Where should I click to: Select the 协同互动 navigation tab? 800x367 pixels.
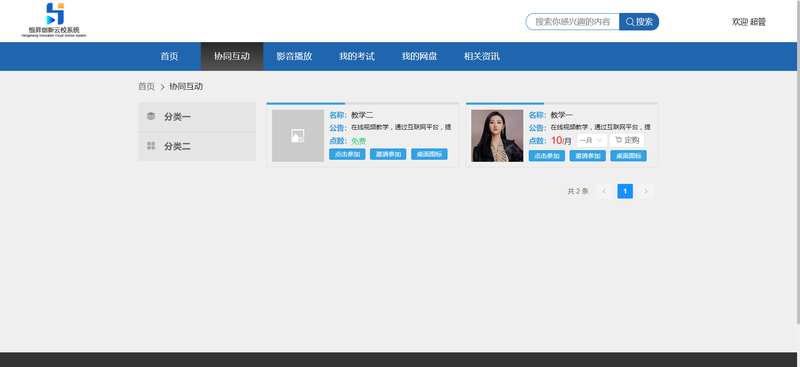click(x=232, y=56)
